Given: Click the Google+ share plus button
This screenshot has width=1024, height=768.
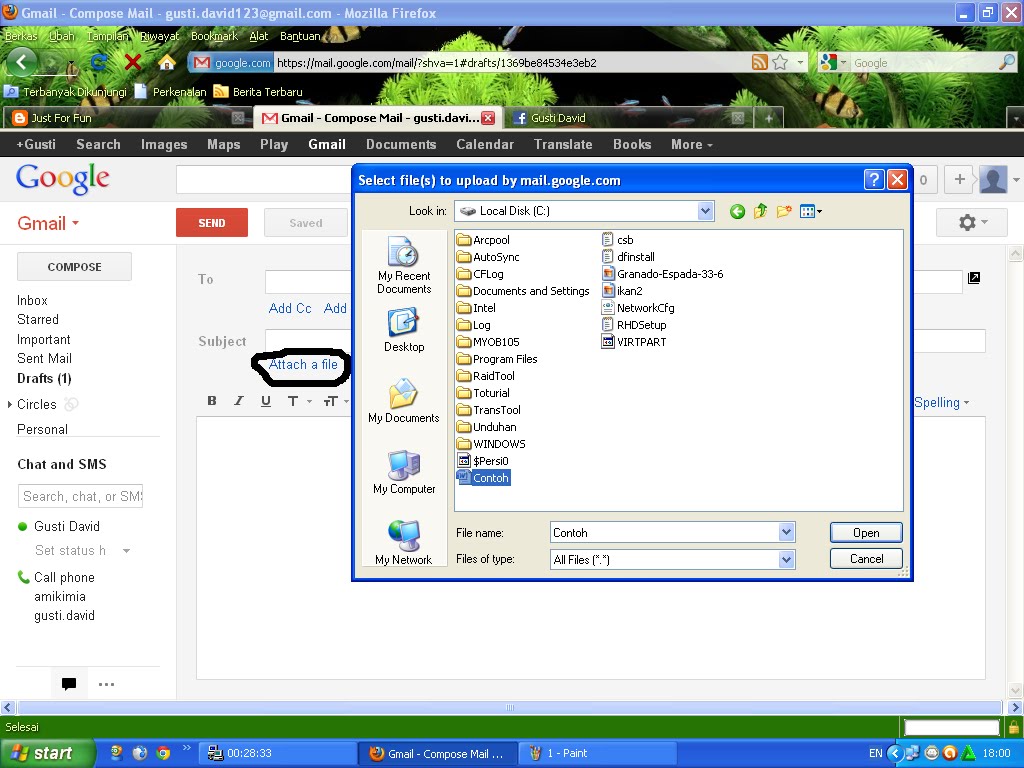Looking at the screenshot, I should (x=959, y=180).
